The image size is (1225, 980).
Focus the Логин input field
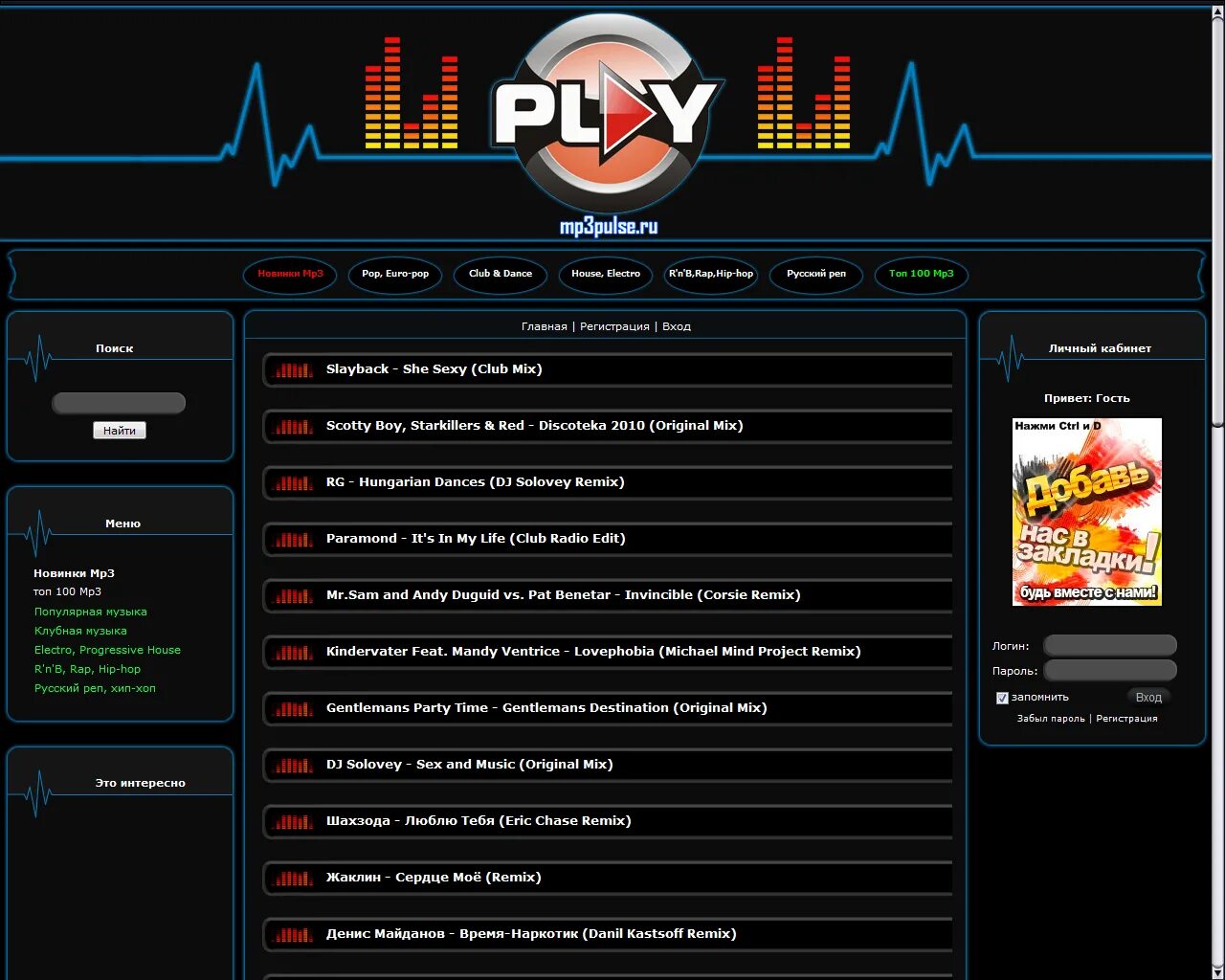[1110, 646]
